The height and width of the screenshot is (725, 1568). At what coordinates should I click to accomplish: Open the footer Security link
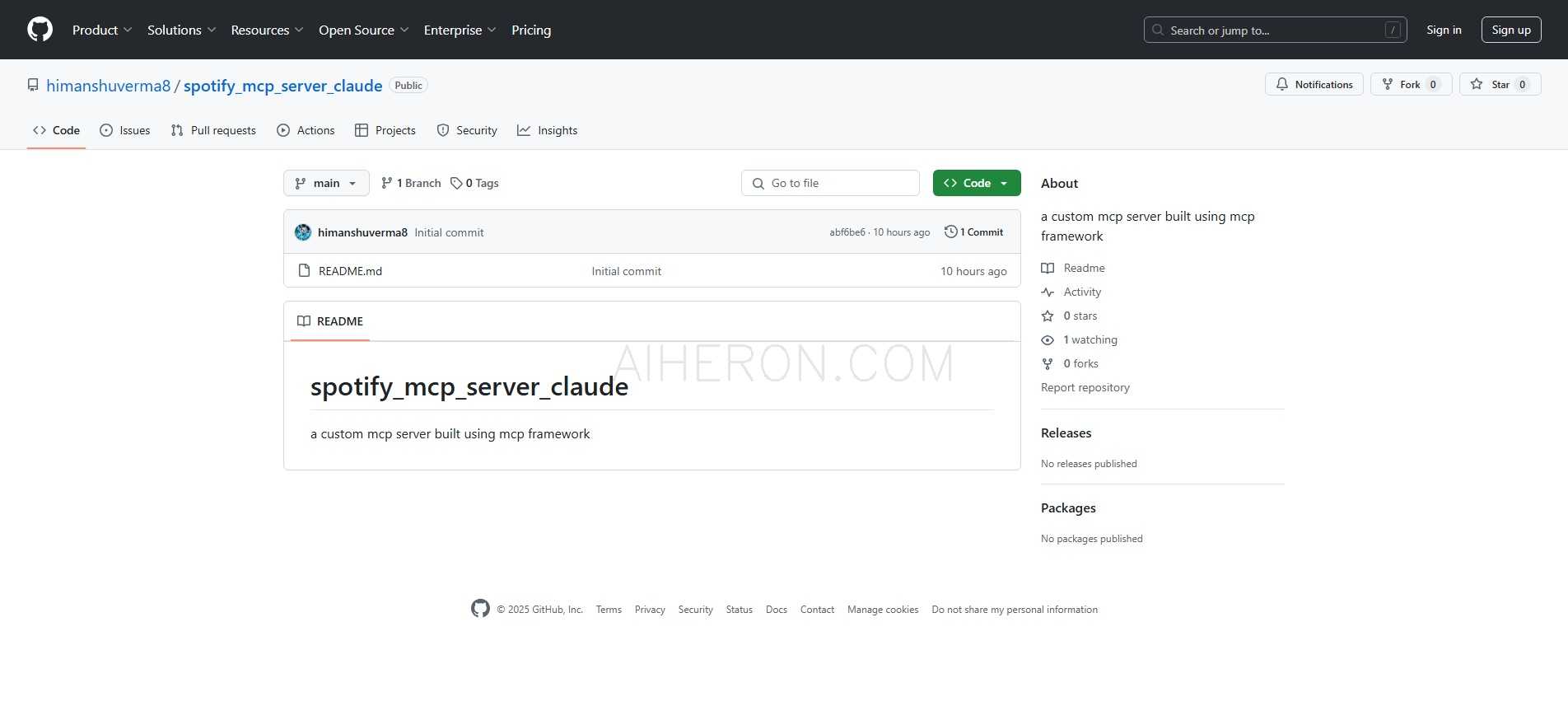coord(695,610)
